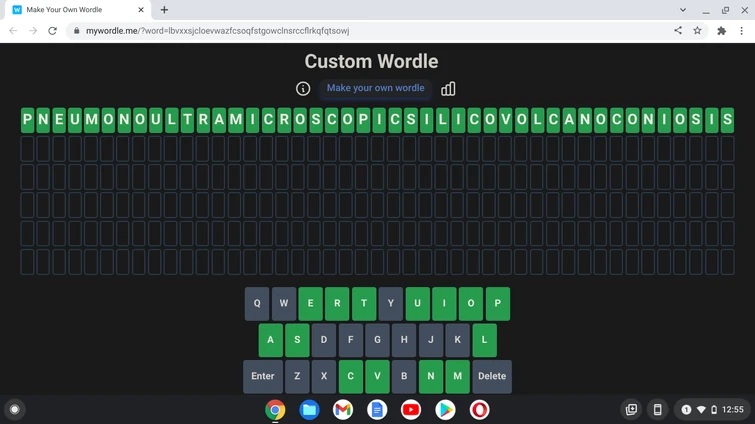Open Google Docs from the shelf
Image resolution: width=755 pixels, height=424 pixels.
coord(377,410)
